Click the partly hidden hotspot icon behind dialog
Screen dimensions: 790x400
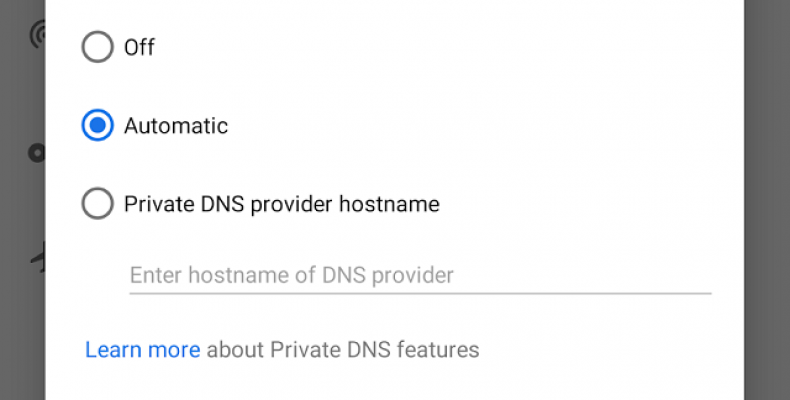(38, 34)
